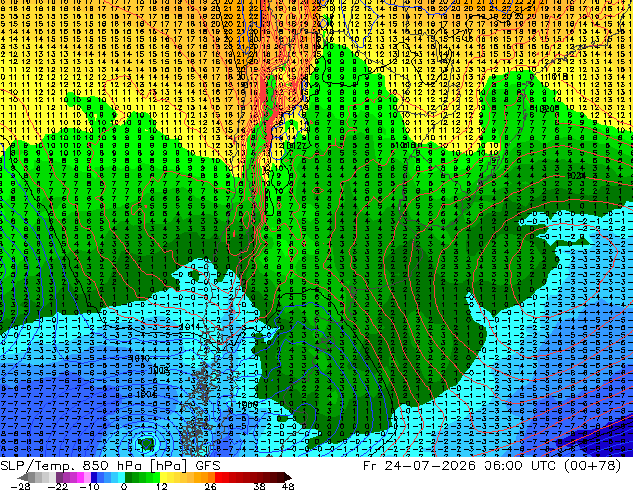
Task: Click the '12' label under the color scale
Action: click(x=162, y=486)
